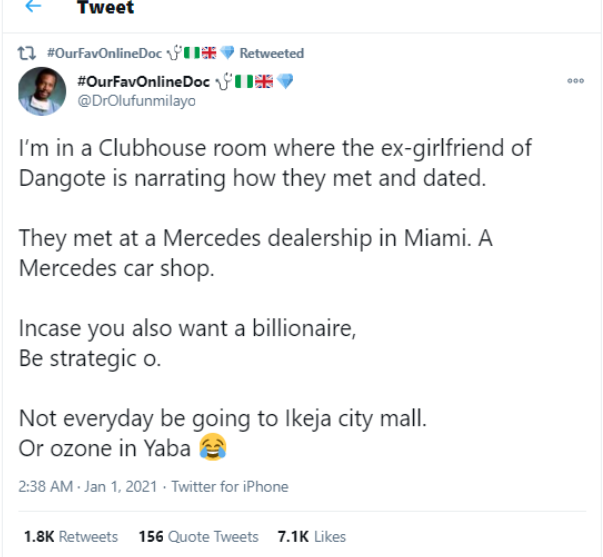Screen dimensions: 603x557
Task: Open the @DrOlufunmilayo handle link
Action: click(x=129, y=101)
